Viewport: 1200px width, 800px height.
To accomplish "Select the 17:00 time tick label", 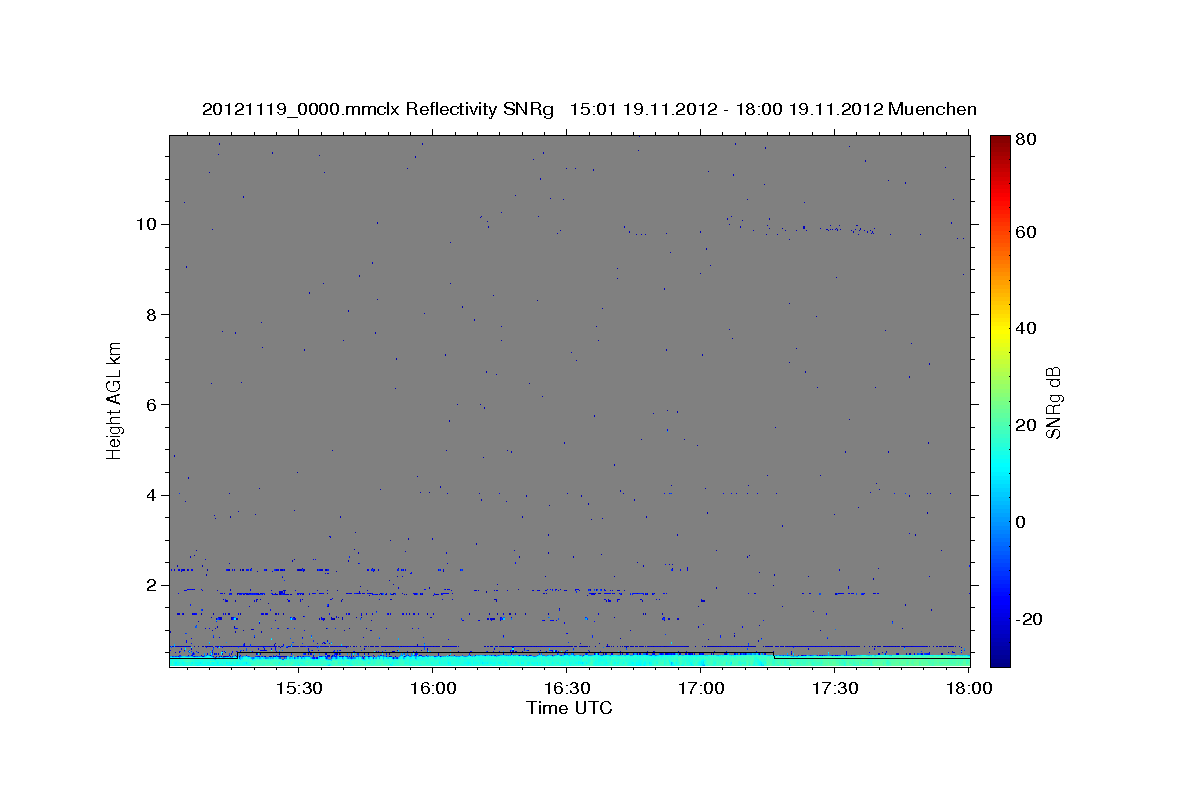I will (701, 689).
